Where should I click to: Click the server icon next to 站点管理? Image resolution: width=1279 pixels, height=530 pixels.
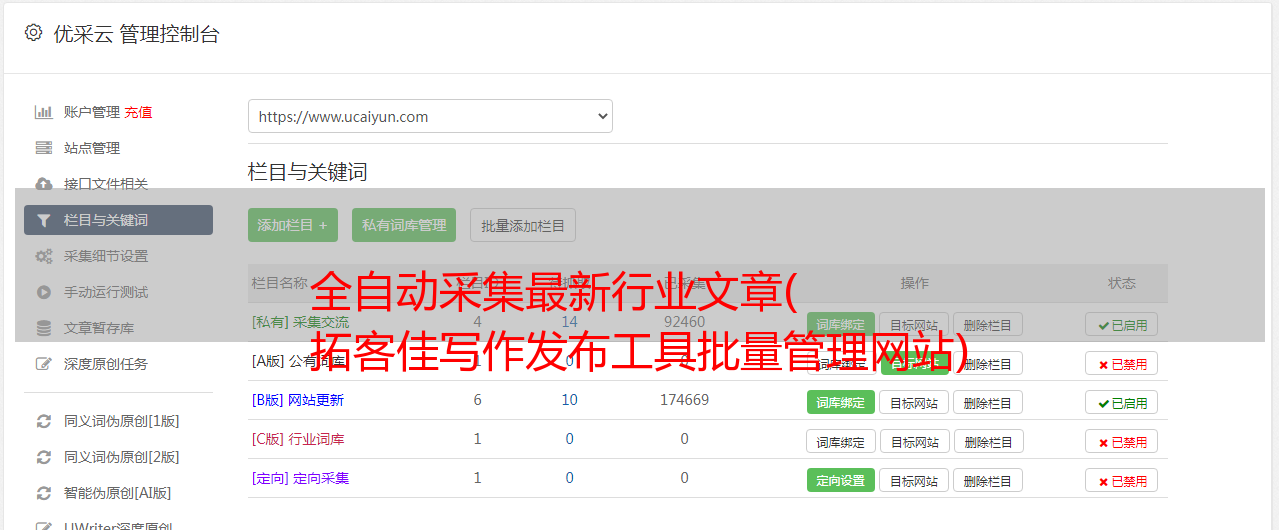(43, 148)
